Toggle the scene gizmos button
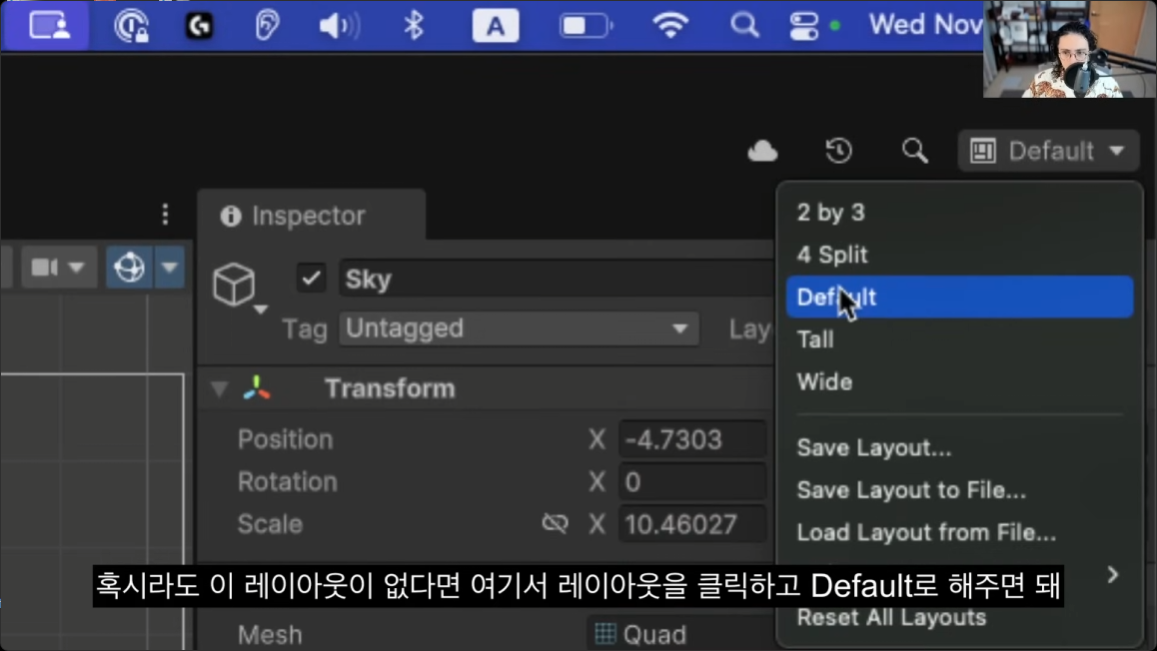Image resolution: width=1157 pixels, height=651 pixels. point(129,266)
